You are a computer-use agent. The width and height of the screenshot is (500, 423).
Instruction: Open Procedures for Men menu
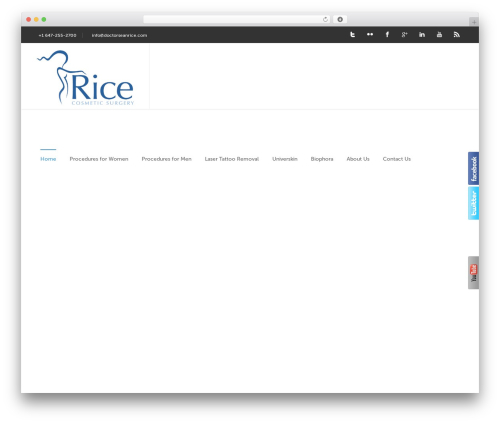pyautogui.click(x=166, y=159)
